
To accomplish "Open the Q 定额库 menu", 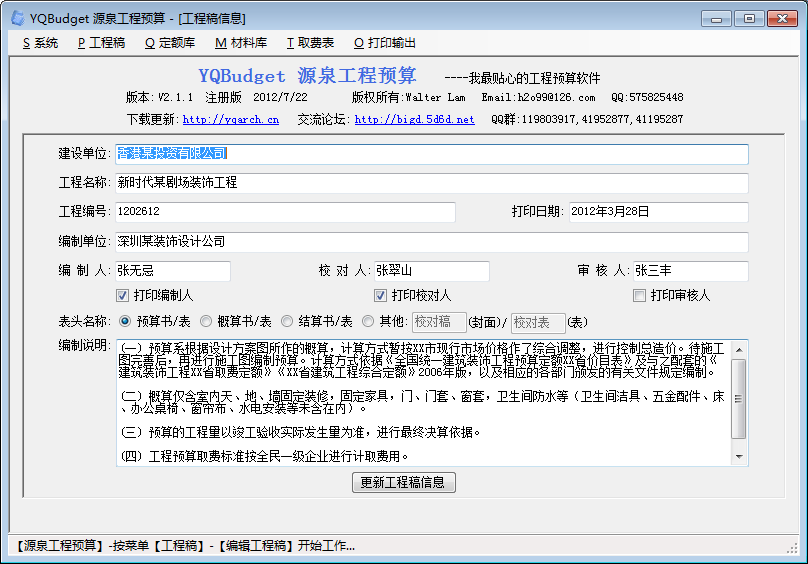I will (x=170, y=43).
